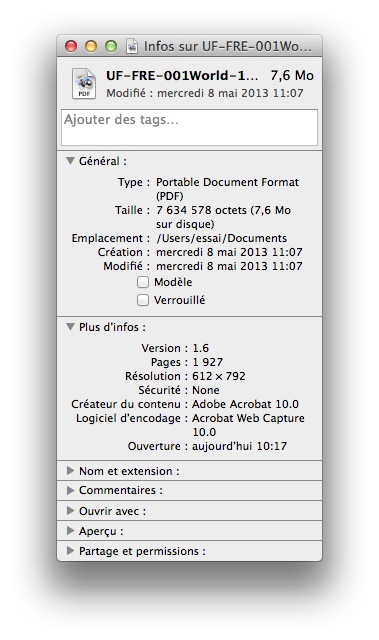379x640 pixels.
Task: Click file name UF-FRE-001World-1… in header
Action: [x=182, y=76]
